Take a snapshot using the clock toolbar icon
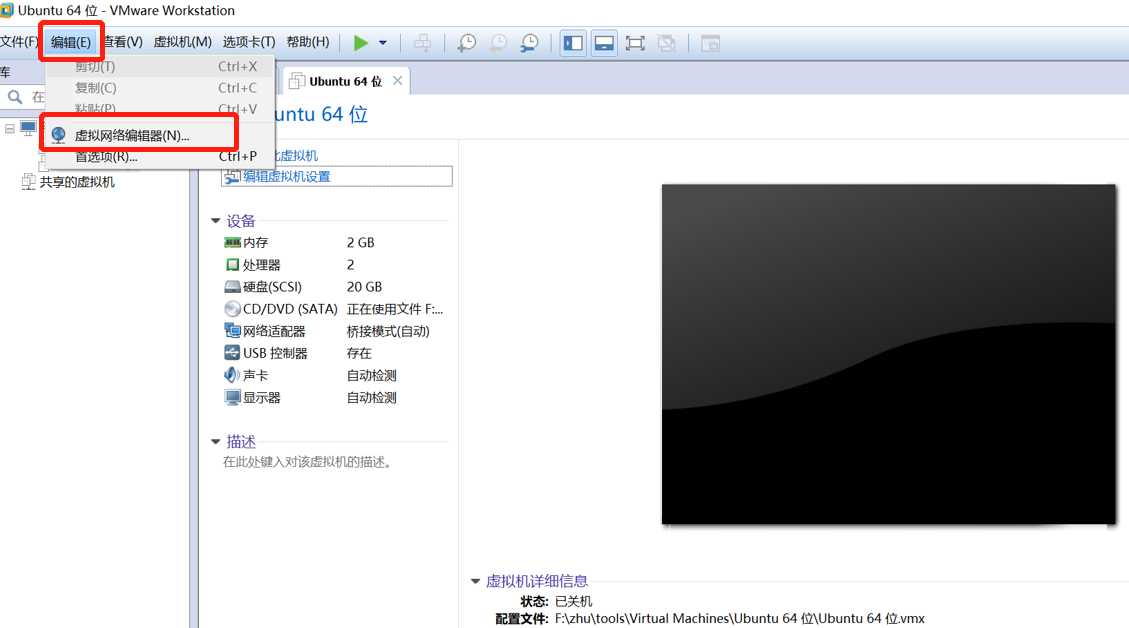The height and width of the screenshot is (628, 1129). point(467,43)
